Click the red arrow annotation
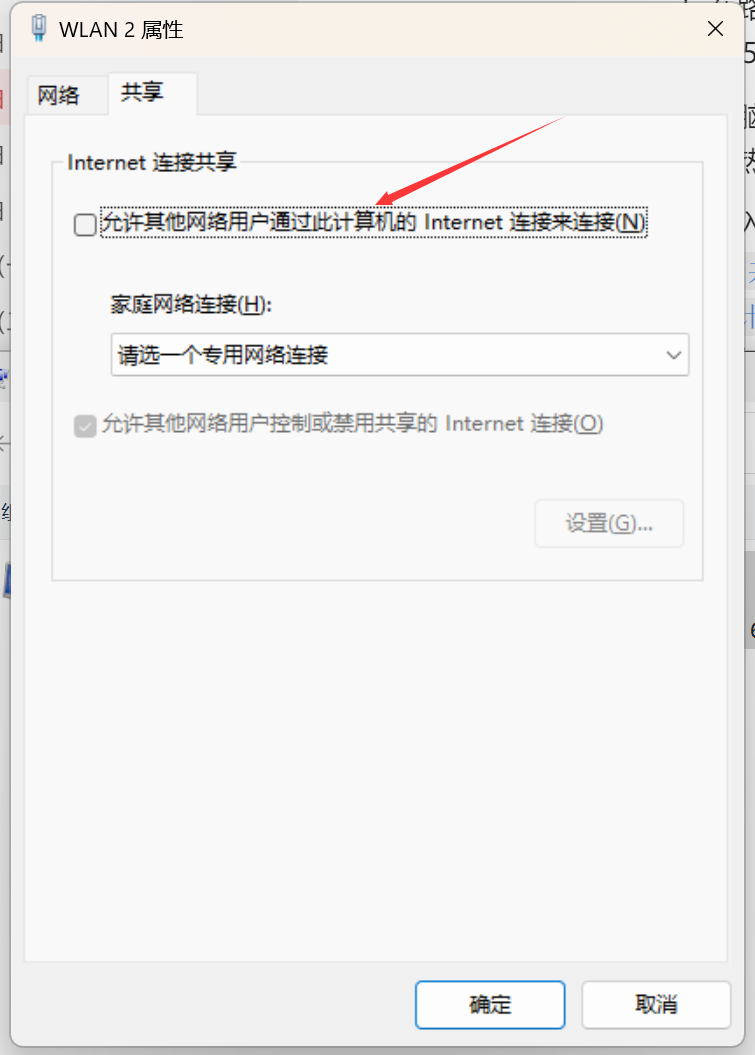This screenshot has width=755, height=1055. (469, 161)
